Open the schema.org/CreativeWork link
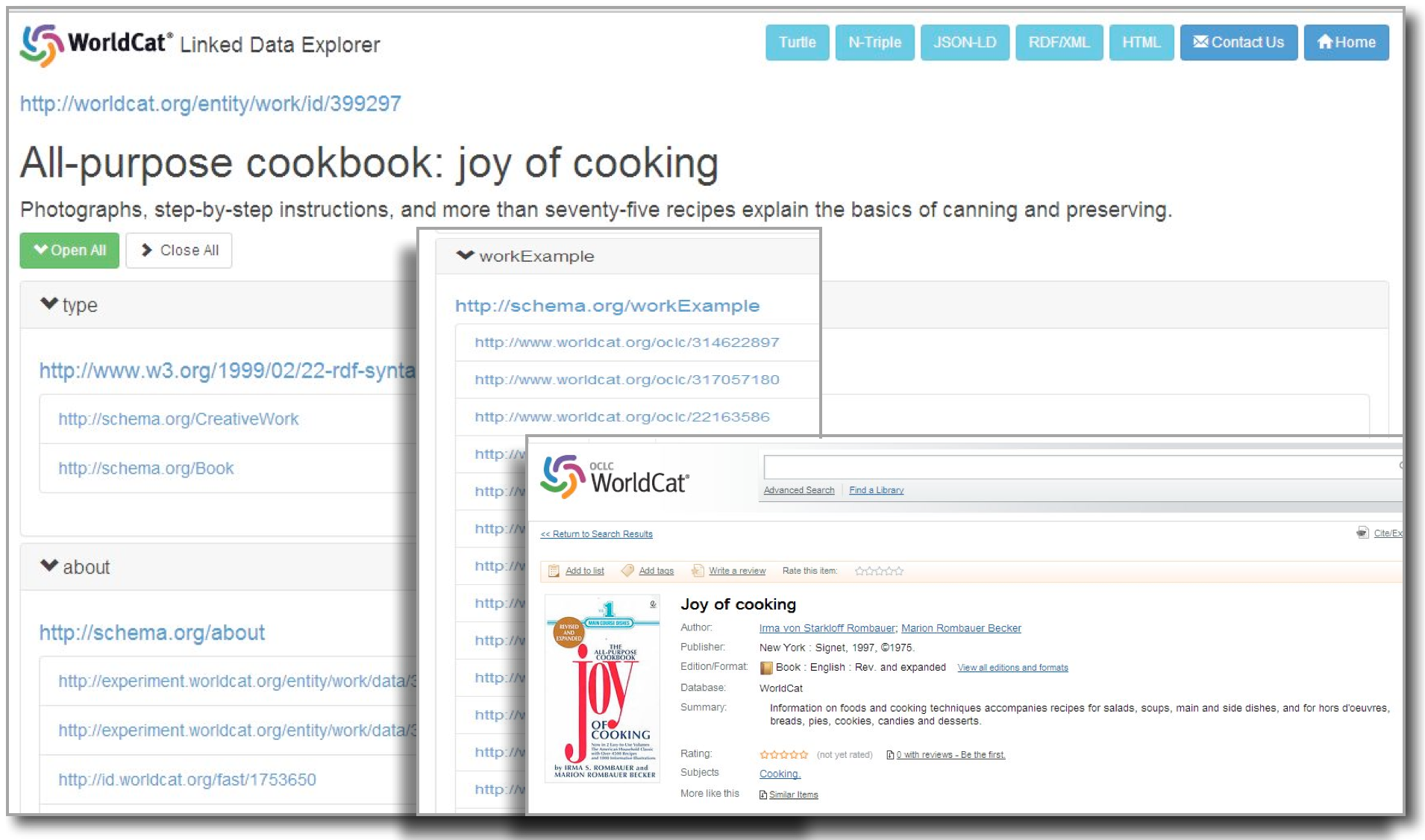This screenshot has width=1425, height=840. point(178,419)
